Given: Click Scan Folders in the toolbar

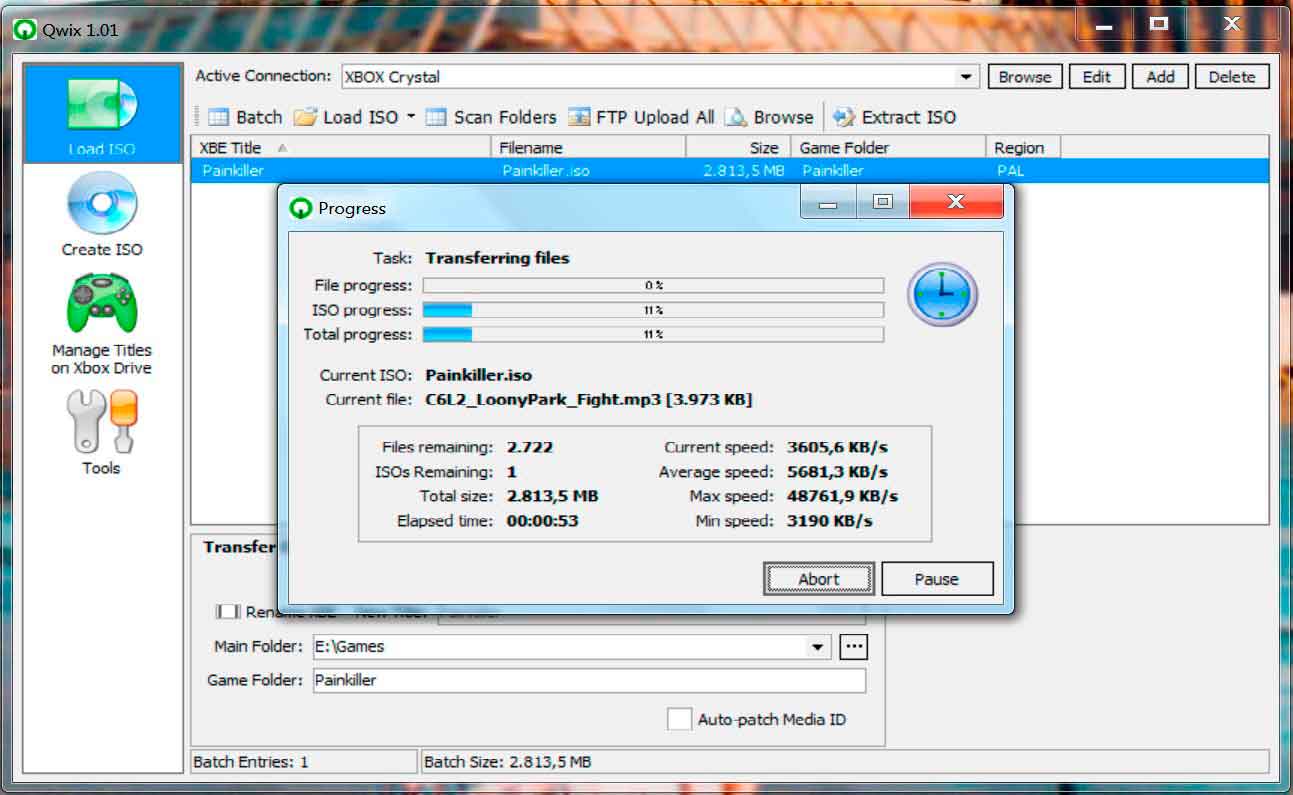Looking at the screenshot, I should click(491, 117).
